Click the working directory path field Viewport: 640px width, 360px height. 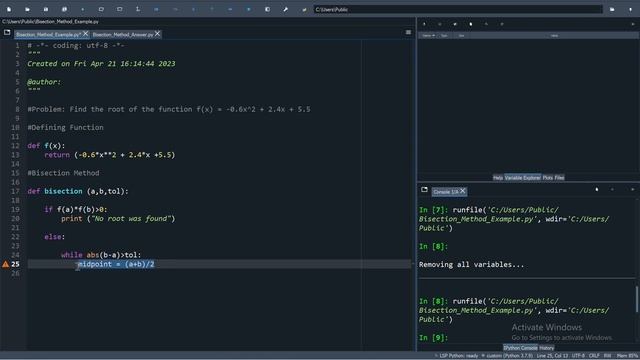click(x=458, y=9)
